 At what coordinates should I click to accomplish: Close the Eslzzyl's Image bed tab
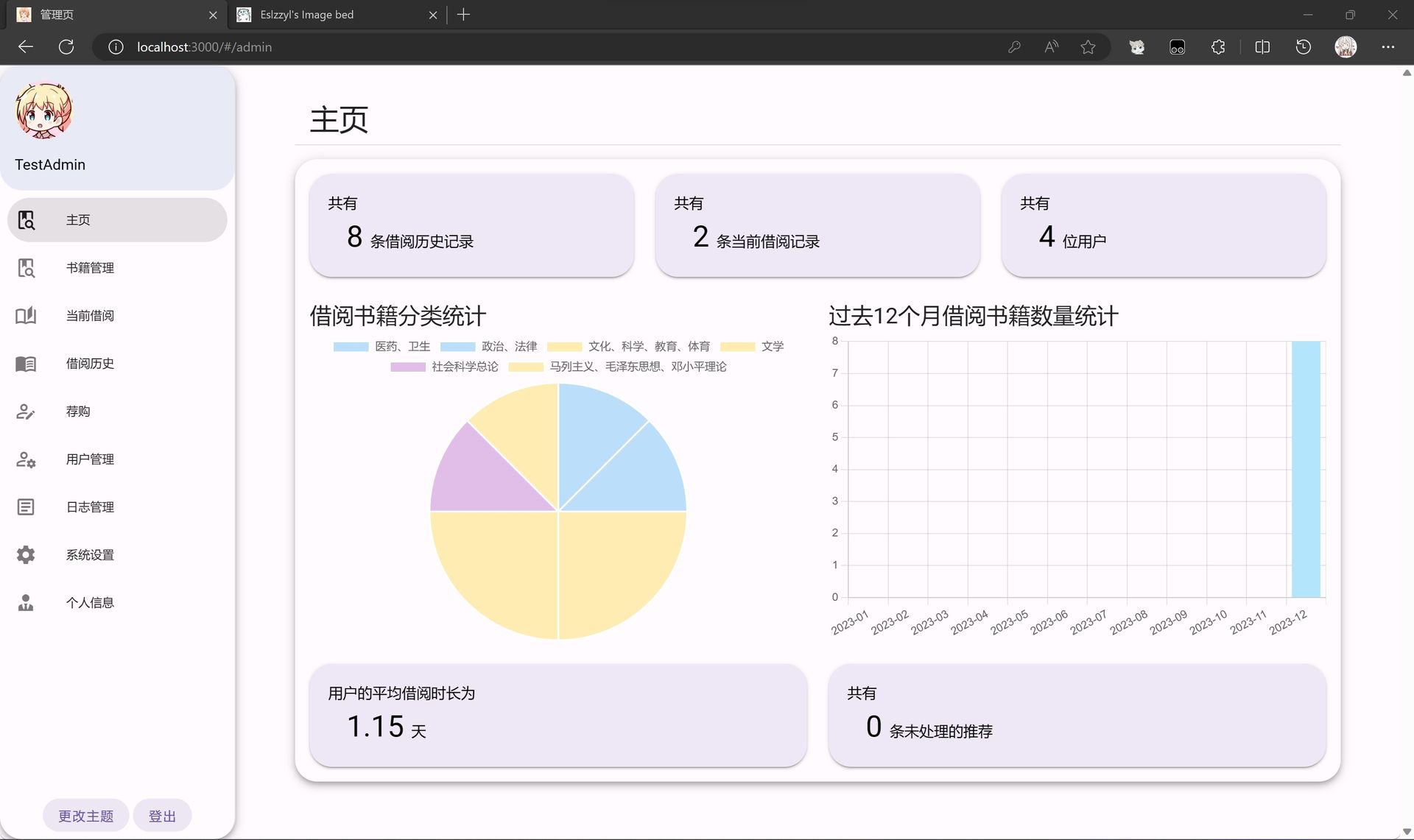click(433, 15)
